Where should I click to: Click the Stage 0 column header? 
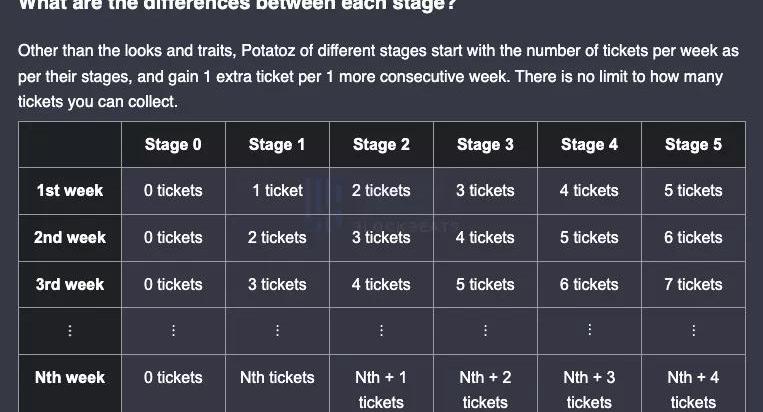pos(173,145)
